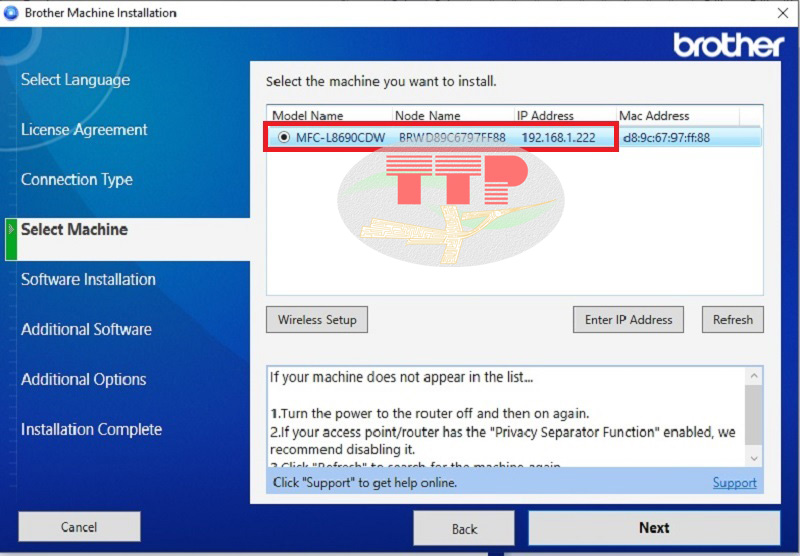Screen dimensions: 800x556
Task: Click the Select Language step
Action: click(76, 80)
